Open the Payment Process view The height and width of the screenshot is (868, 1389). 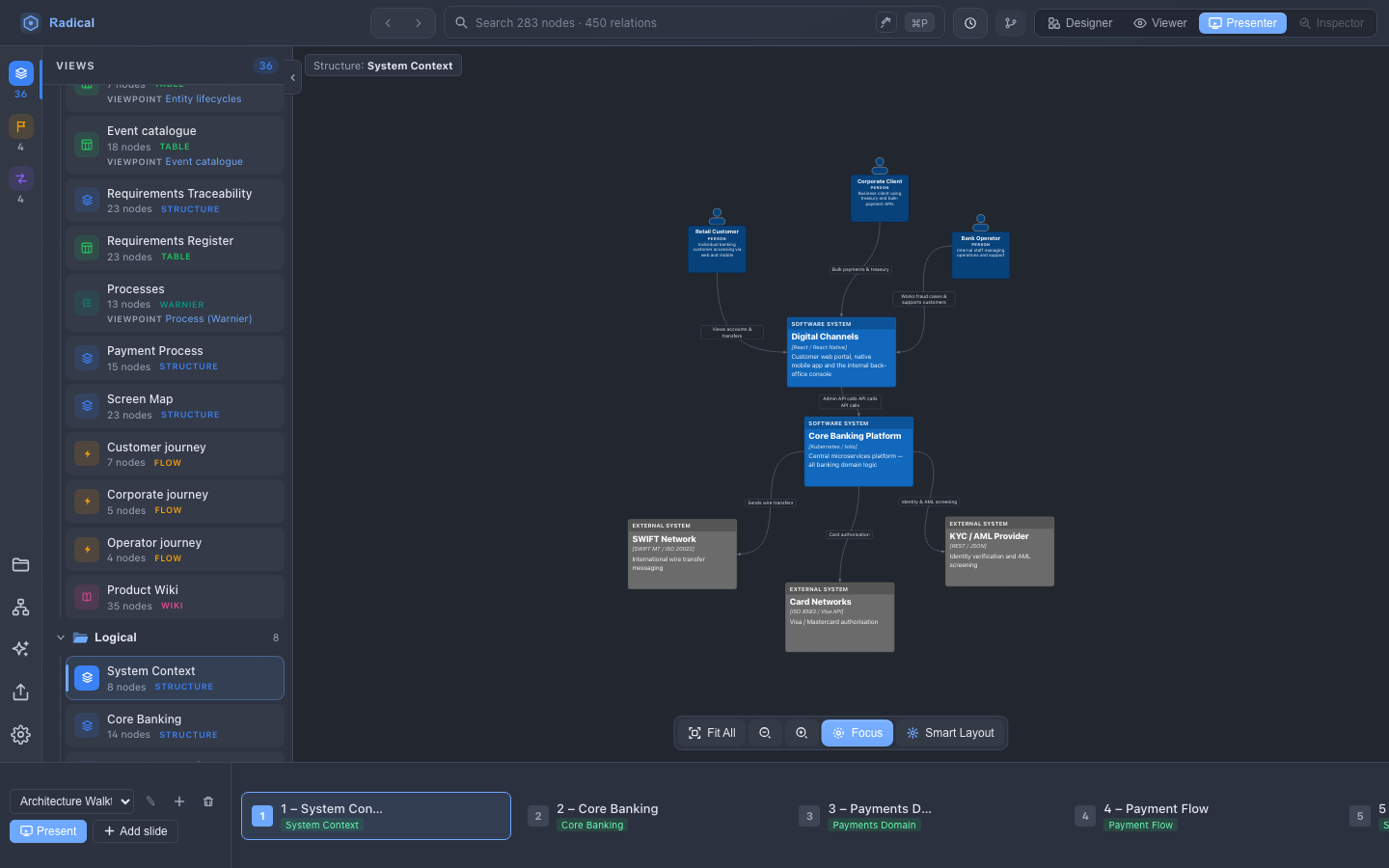click(x=175, y=358)
